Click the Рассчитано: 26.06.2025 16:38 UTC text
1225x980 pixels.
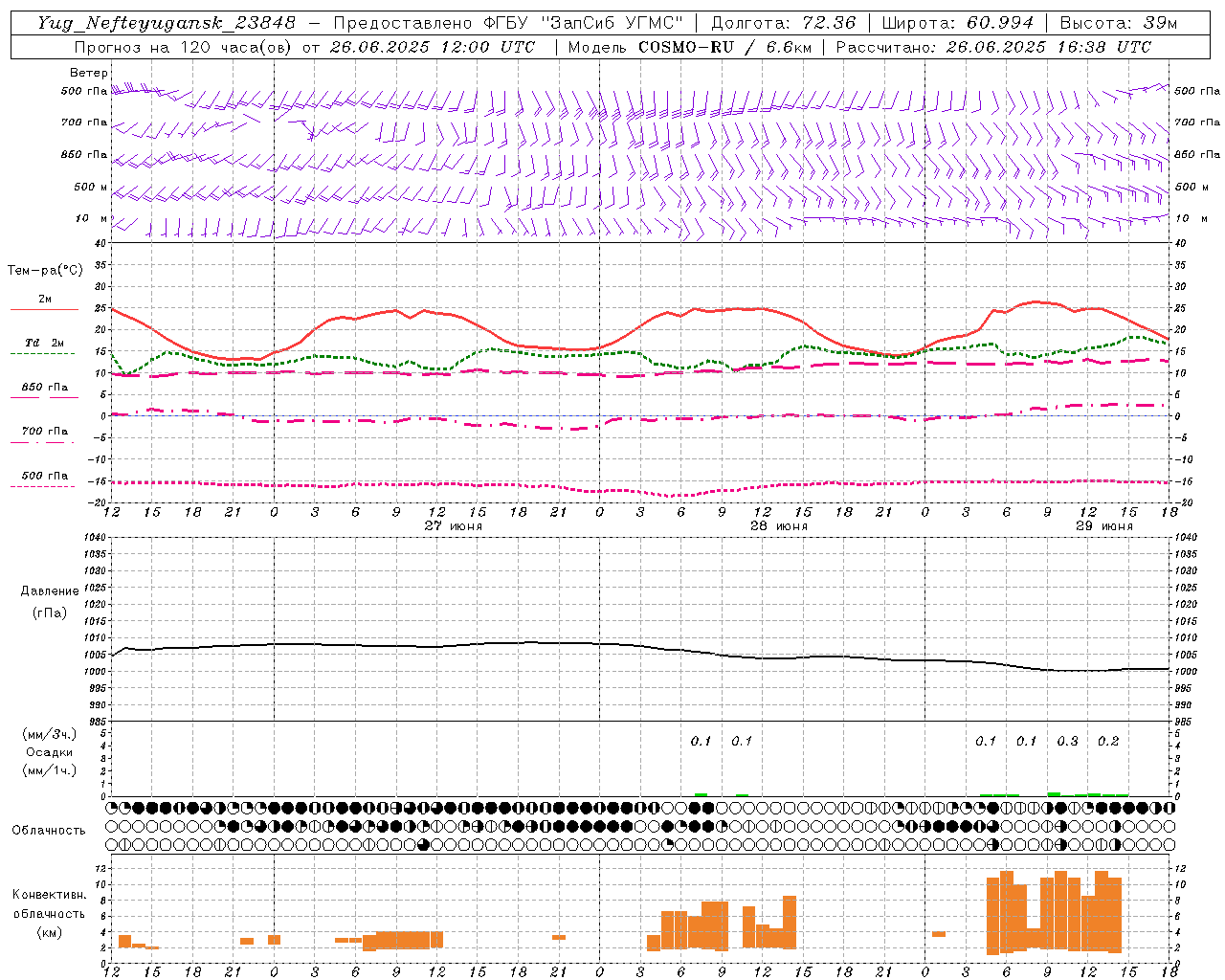point(993,47)
